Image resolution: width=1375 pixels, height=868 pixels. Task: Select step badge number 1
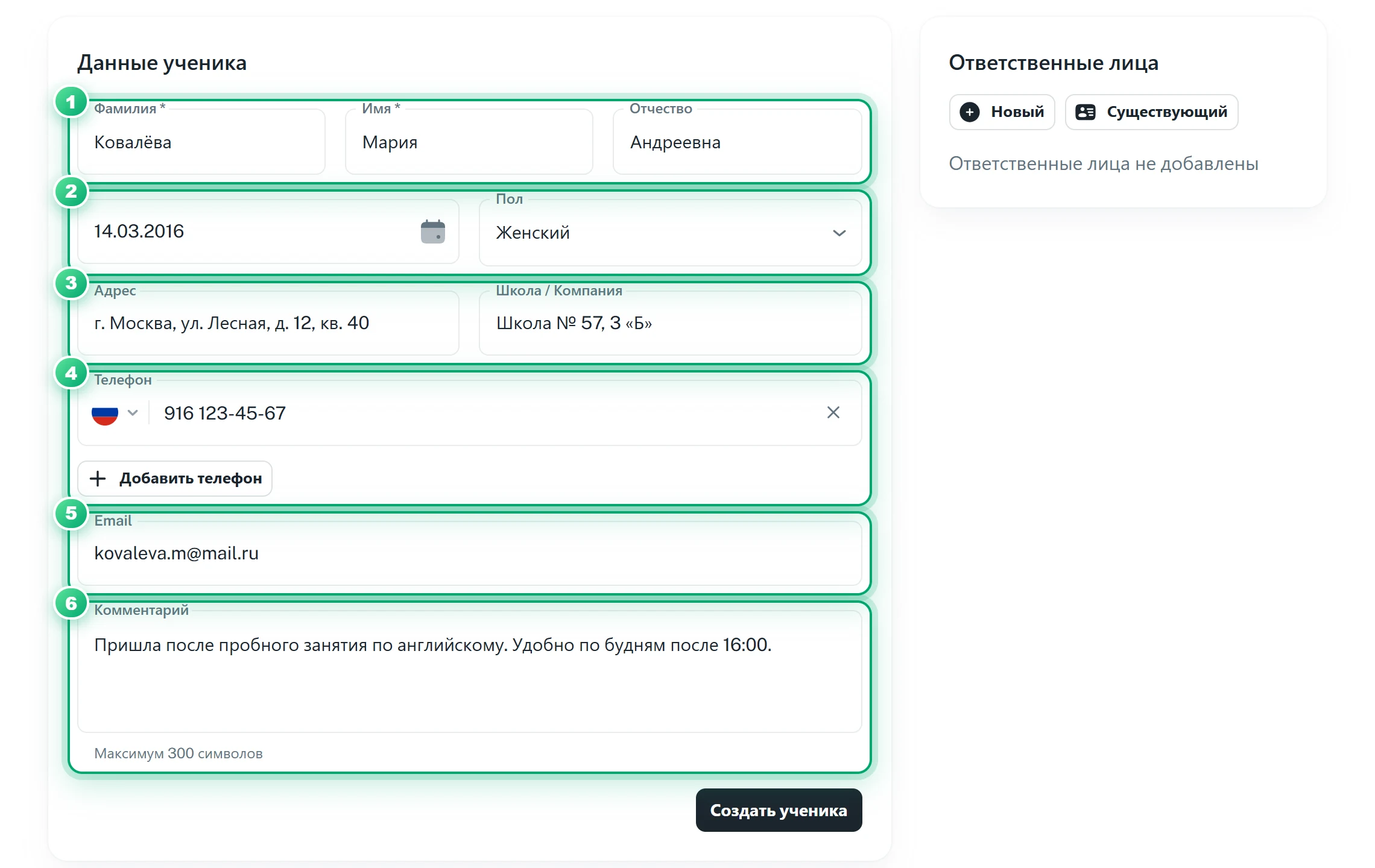(x=71, y=101)
